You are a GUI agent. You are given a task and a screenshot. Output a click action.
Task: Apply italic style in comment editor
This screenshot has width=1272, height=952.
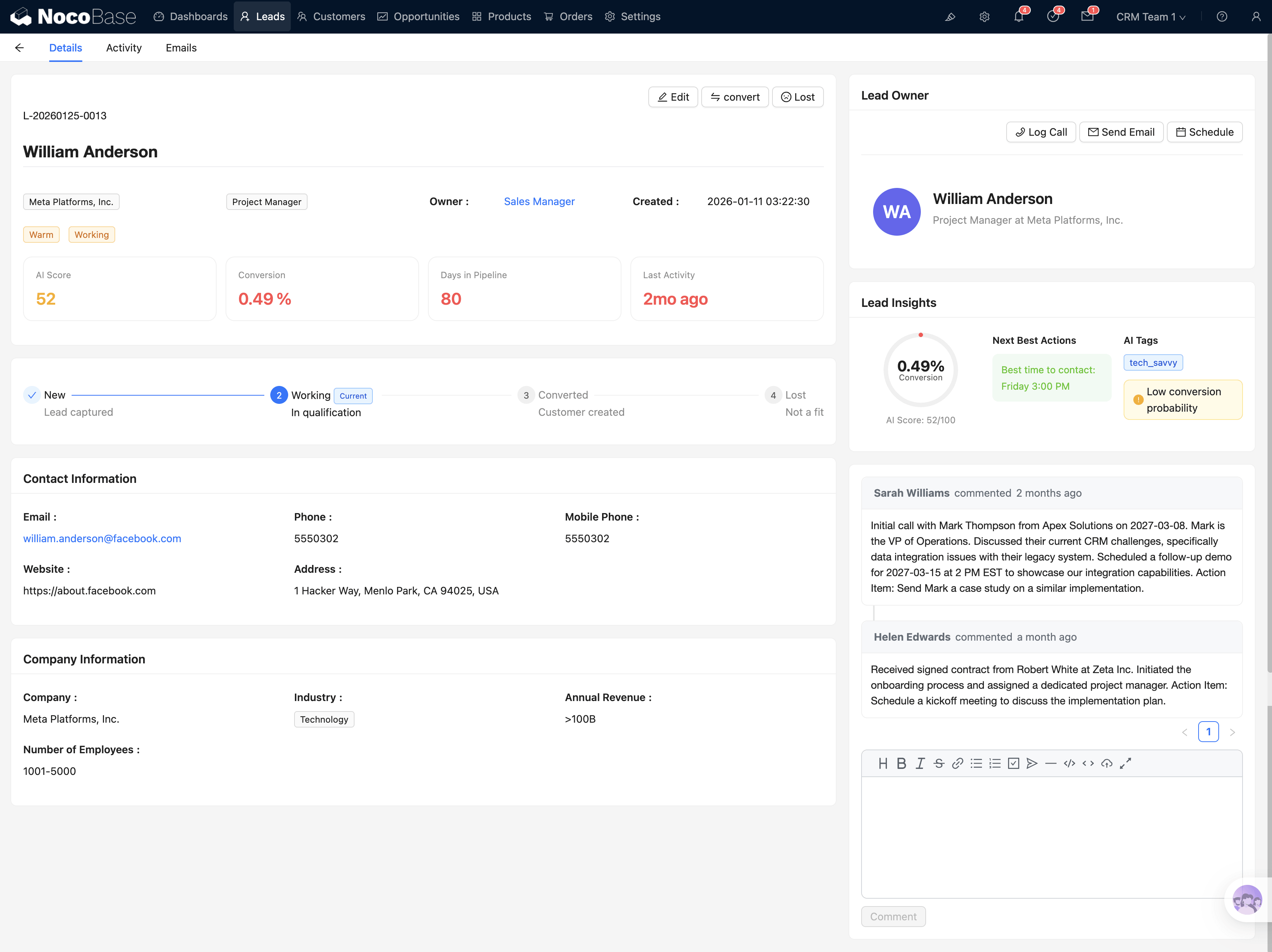[920, 763]
